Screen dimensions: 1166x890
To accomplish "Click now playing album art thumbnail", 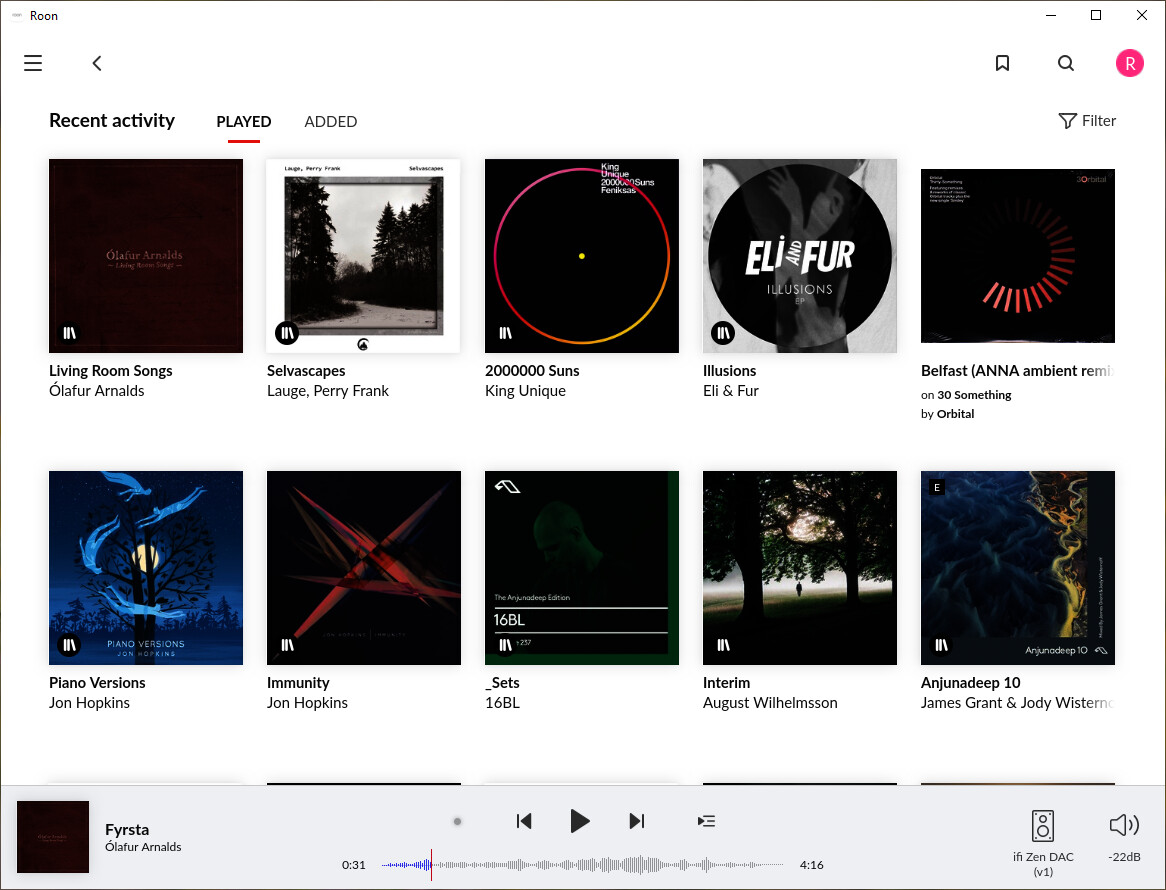I will point(53,836).
